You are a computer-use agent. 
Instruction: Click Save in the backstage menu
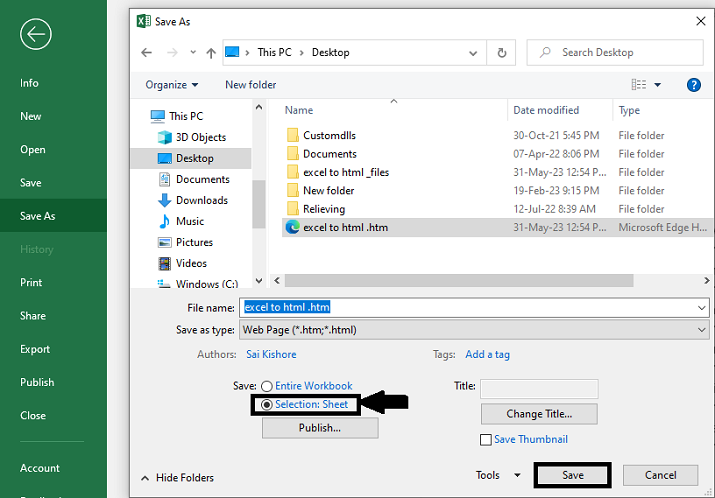[31, 183]
